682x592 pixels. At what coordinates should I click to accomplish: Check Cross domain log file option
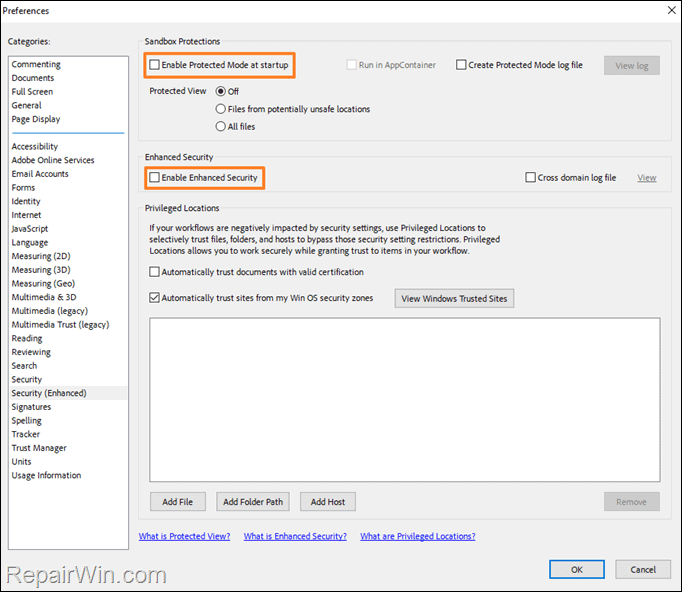click(531, 177)
